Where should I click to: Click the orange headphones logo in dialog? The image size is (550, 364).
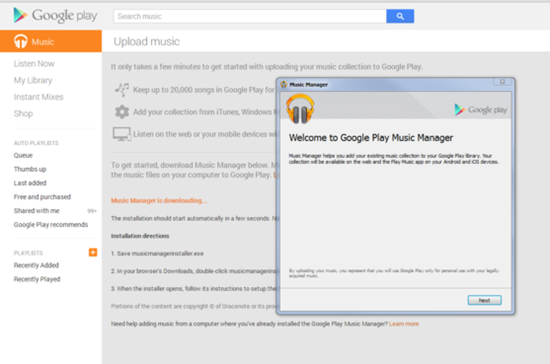(300, 109)
